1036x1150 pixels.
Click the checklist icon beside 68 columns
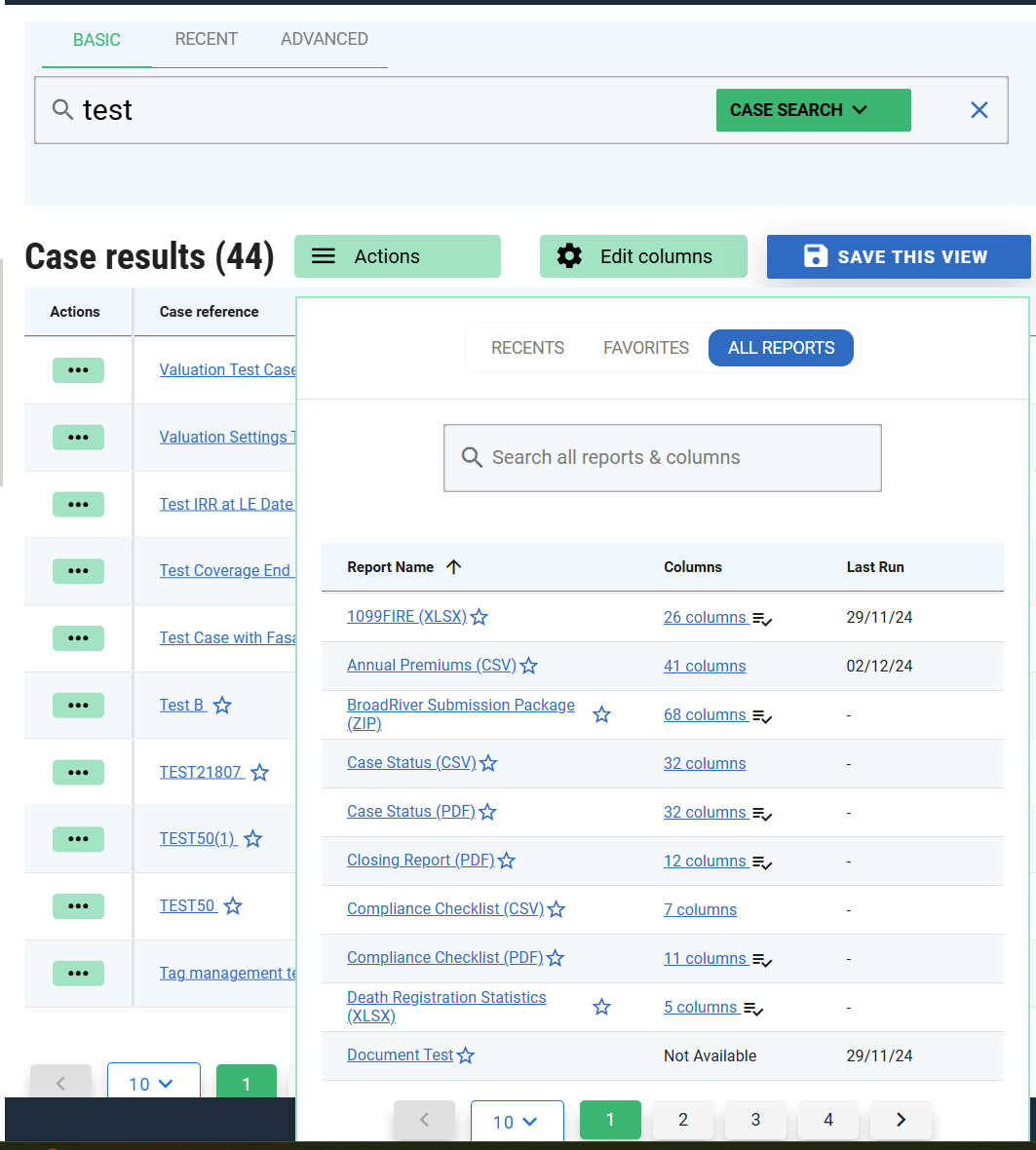pyautogui.click(x=762, y=716)
